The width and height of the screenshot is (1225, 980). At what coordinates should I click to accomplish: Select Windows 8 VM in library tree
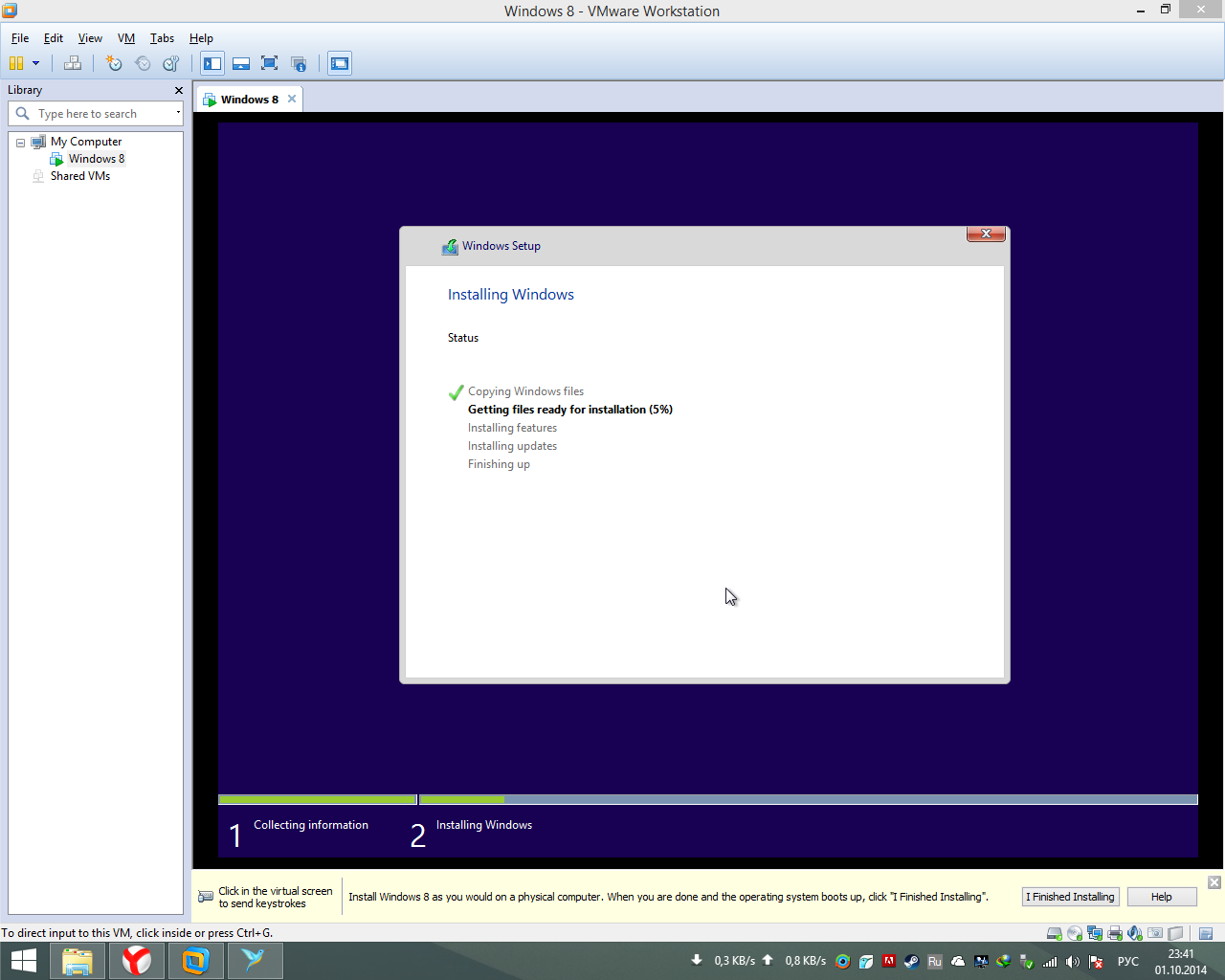(x=96, y=159)
